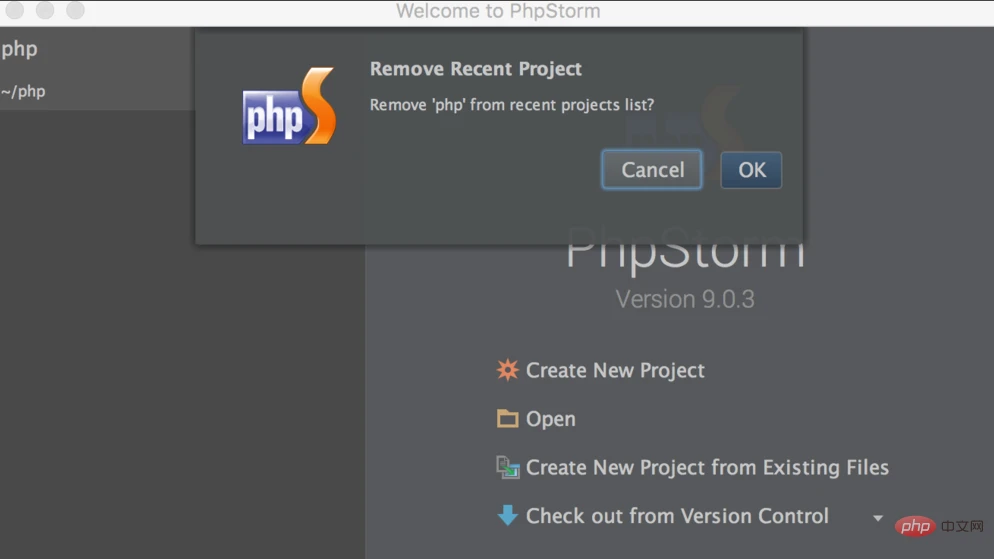
Task: Click the ~/php project path text
Action: pos(23,91)
